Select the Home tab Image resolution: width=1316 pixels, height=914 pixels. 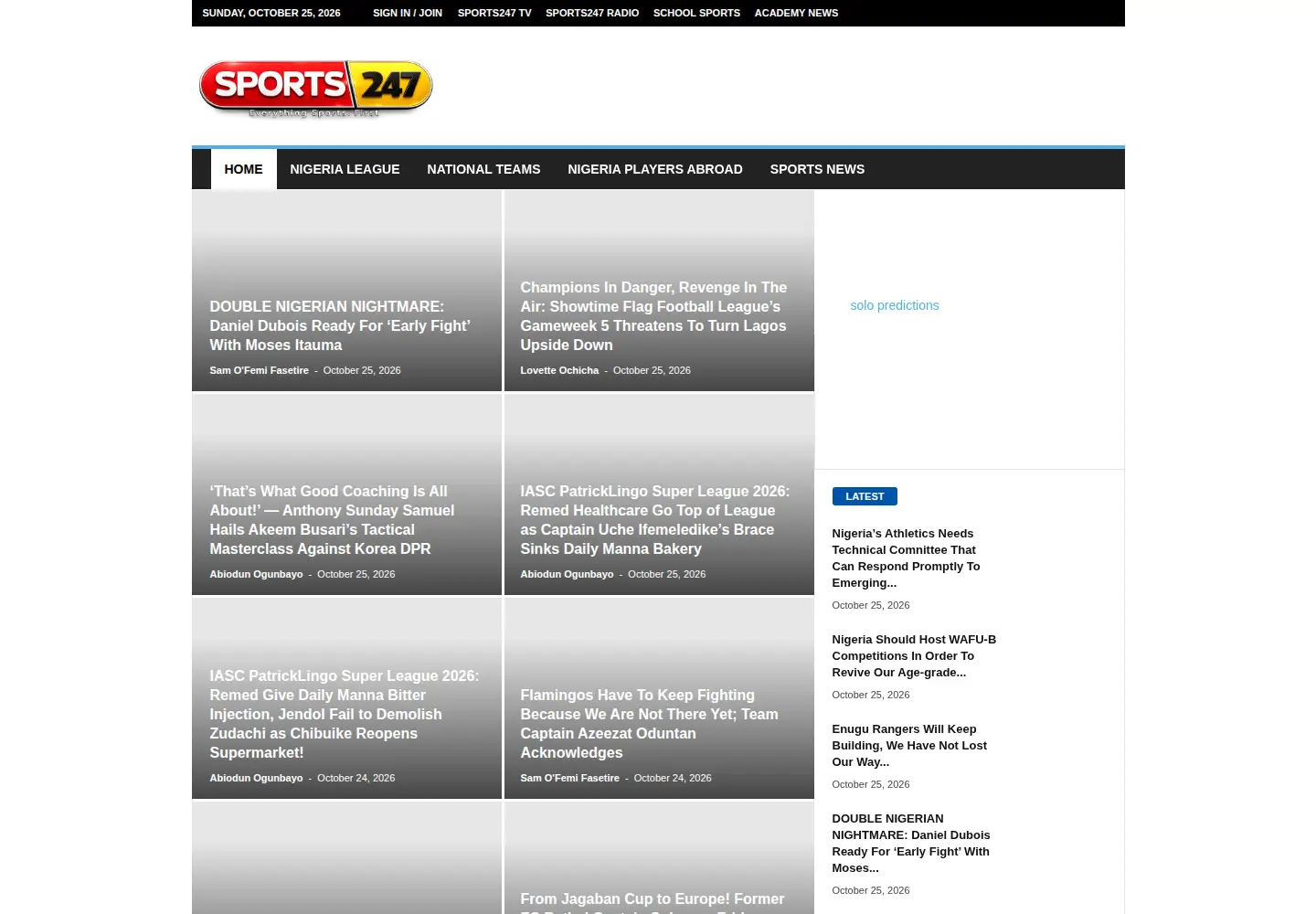tap(243, 169)
